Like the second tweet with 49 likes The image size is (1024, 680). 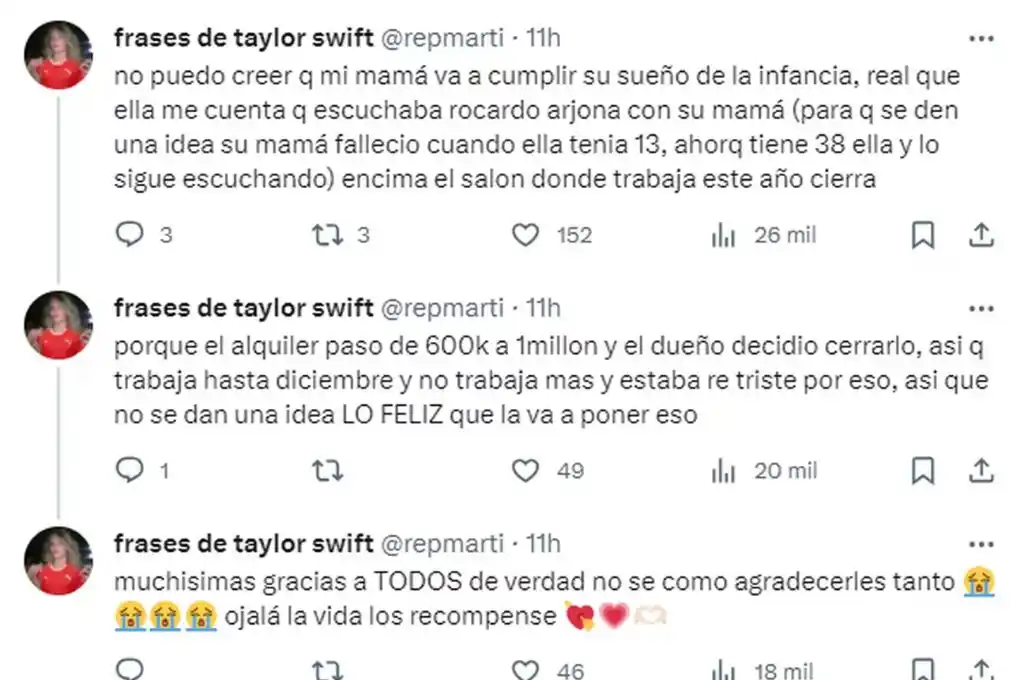[526, 470]
